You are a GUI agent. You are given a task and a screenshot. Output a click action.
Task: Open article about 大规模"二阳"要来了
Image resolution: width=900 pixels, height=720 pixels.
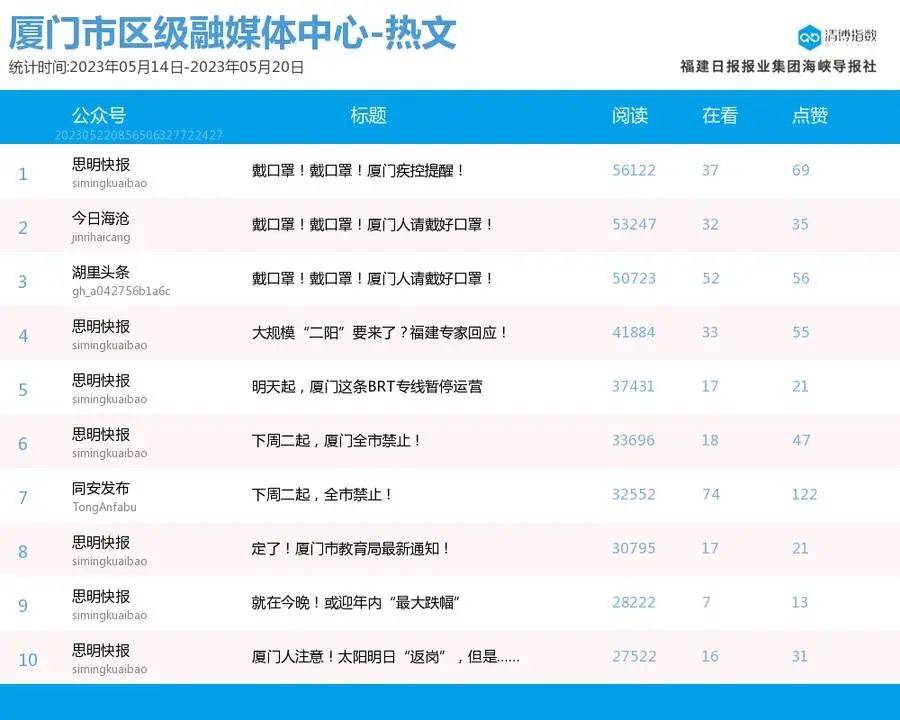(x=380, y=332)
